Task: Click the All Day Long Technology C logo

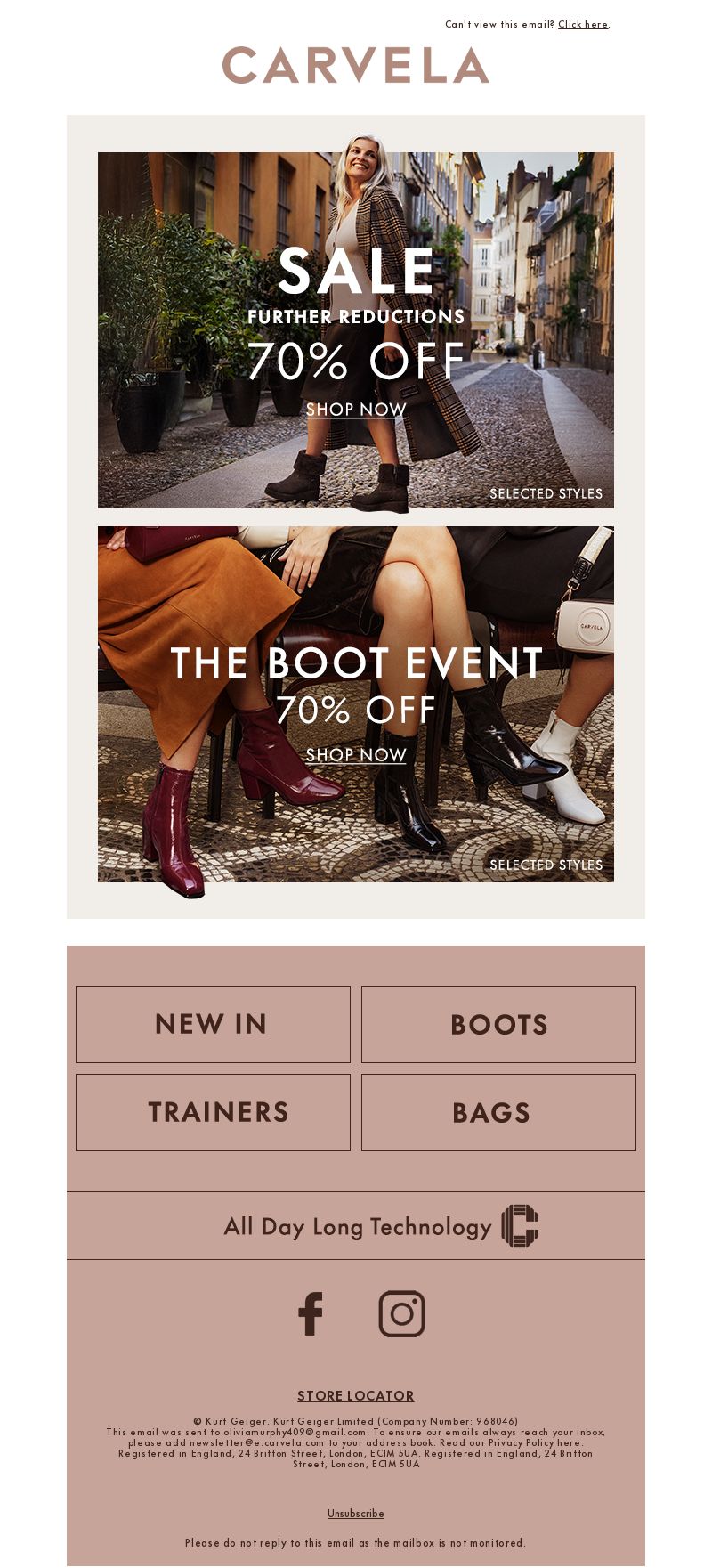Action: click(520, 1226)
